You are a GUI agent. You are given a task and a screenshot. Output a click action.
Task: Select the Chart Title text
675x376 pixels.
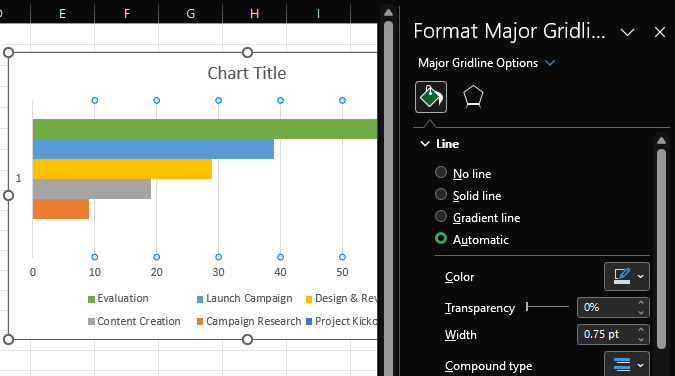(247, 73)
